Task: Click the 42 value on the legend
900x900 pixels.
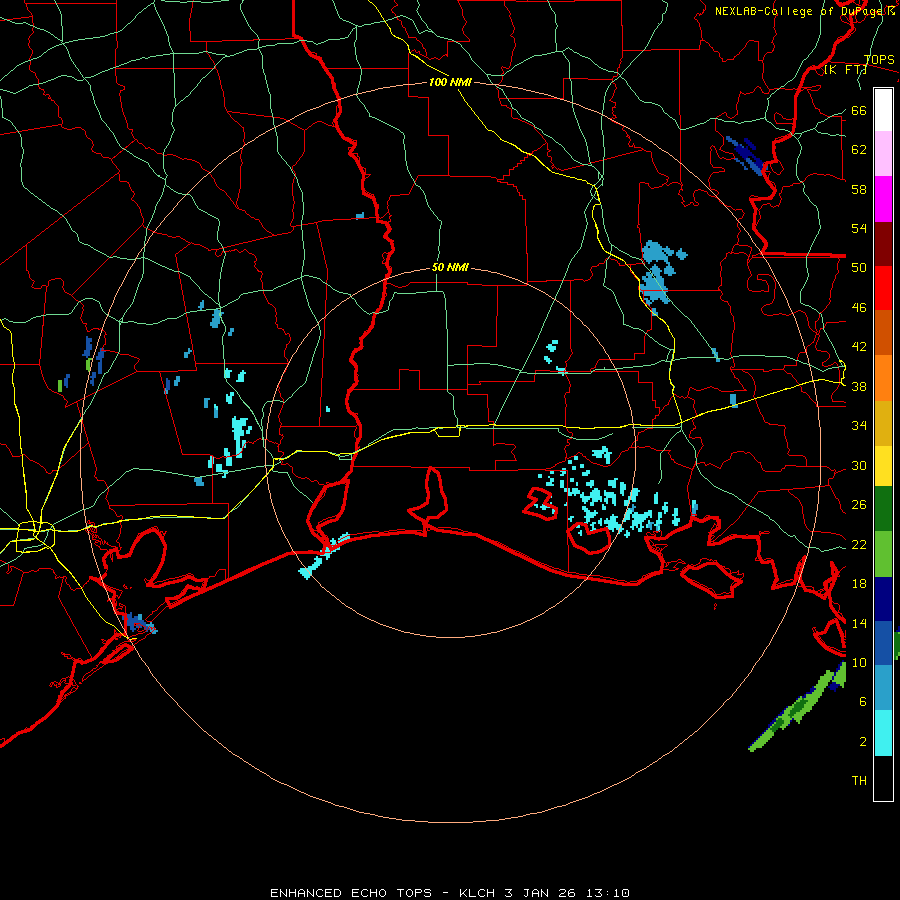Action: 859,346
